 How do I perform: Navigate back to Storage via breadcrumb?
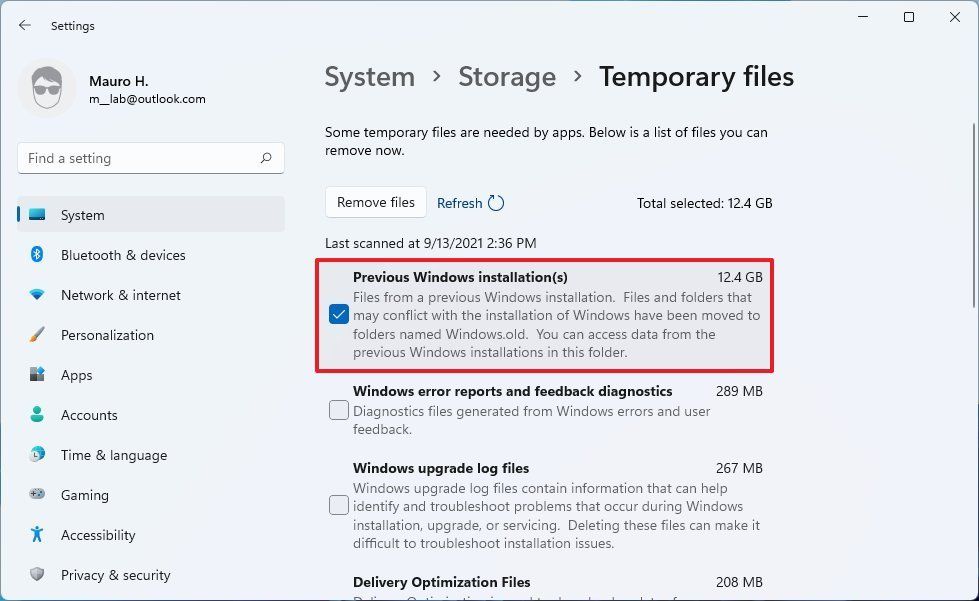(507, 76)
